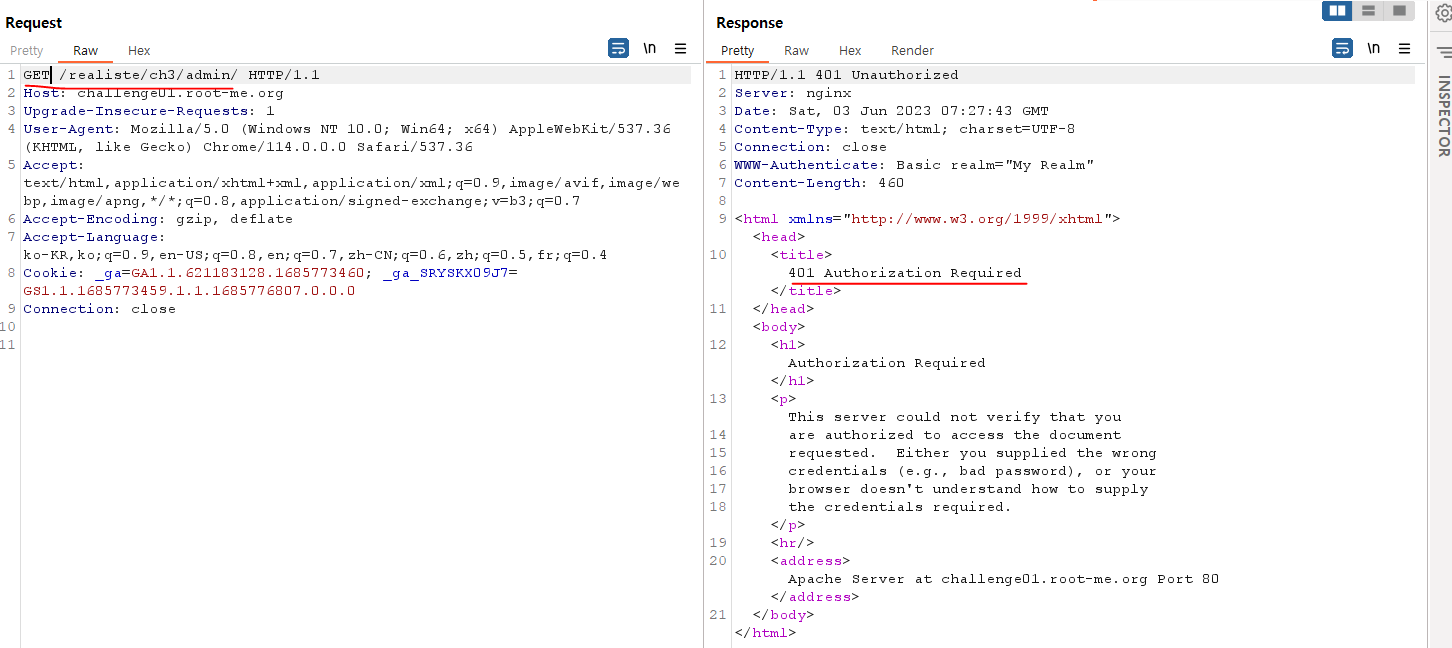Open the Response Render tab
The height and width of the screenshot is (648, 1452).
click(912, 50)
